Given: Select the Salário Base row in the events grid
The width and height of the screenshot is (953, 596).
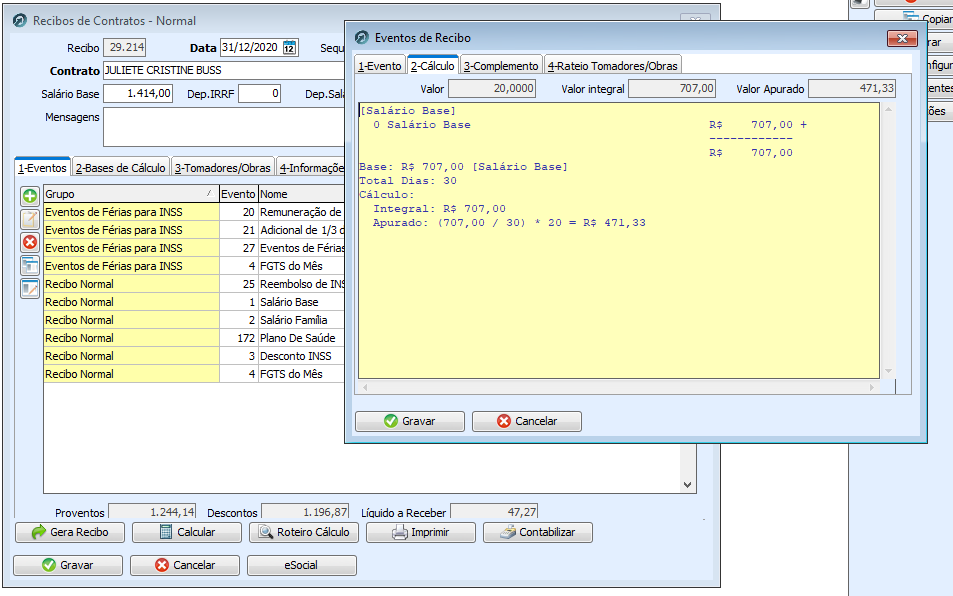Looking at the screenshot, I should click(x=194, y=302).
